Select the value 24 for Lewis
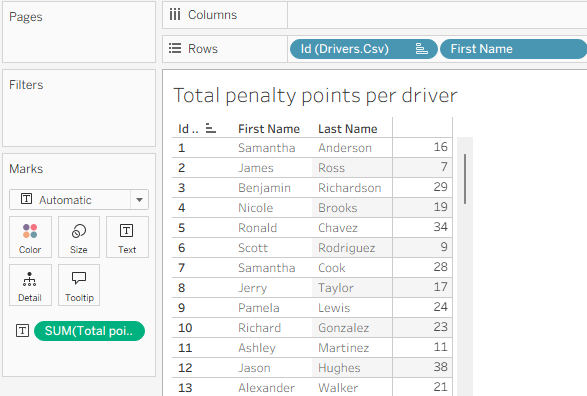 point(441,307)
